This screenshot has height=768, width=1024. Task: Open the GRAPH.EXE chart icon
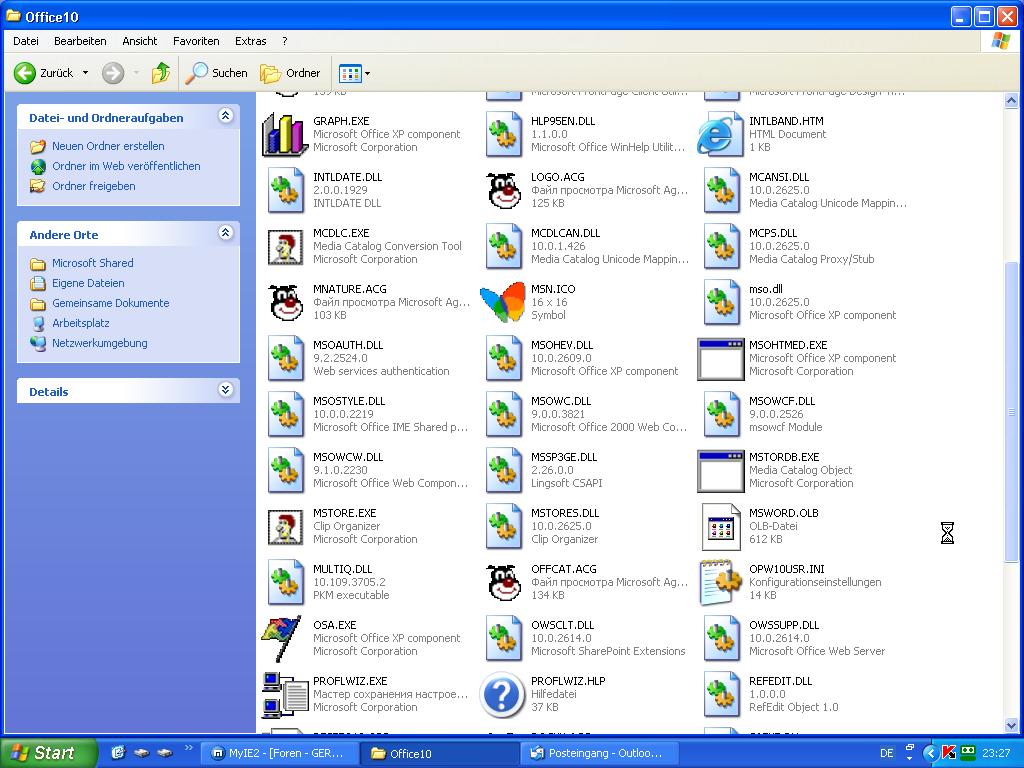point(285,135)
